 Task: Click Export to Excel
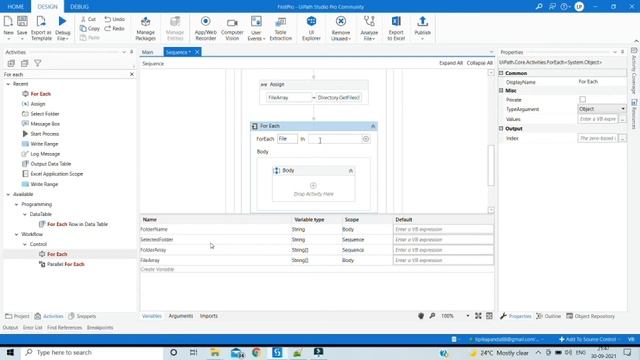pos(396,29)
